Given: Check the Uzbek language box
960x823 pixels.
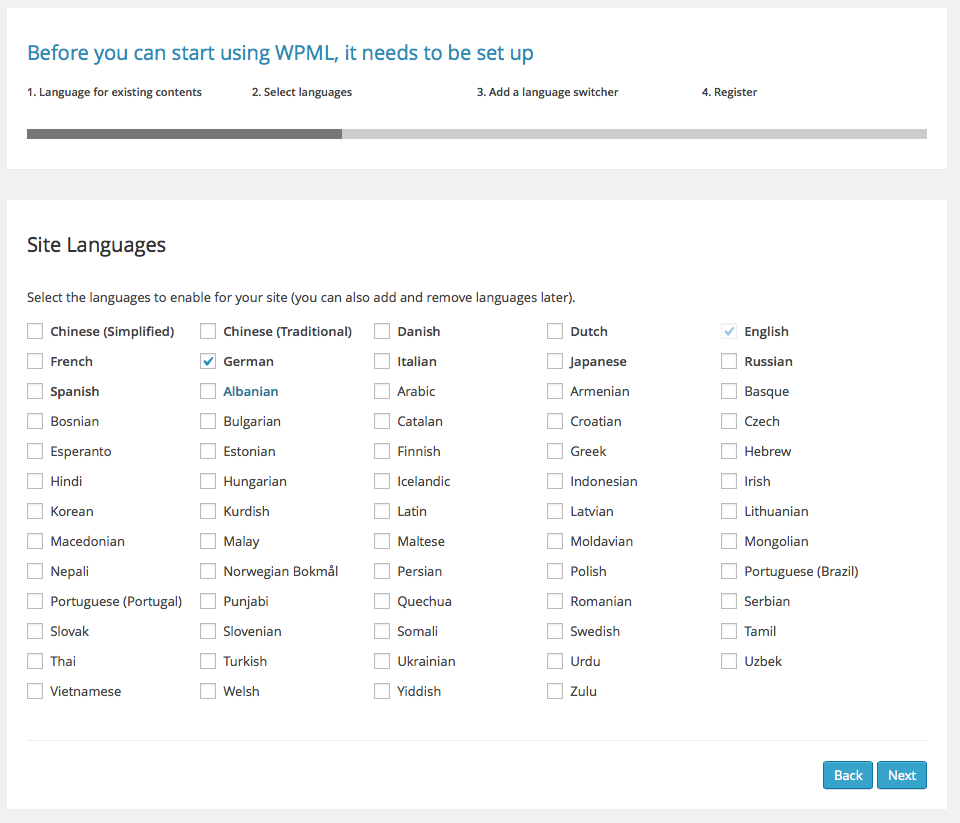Looking at the screenshot, I should pyautogui.click(x=729, y=661).
